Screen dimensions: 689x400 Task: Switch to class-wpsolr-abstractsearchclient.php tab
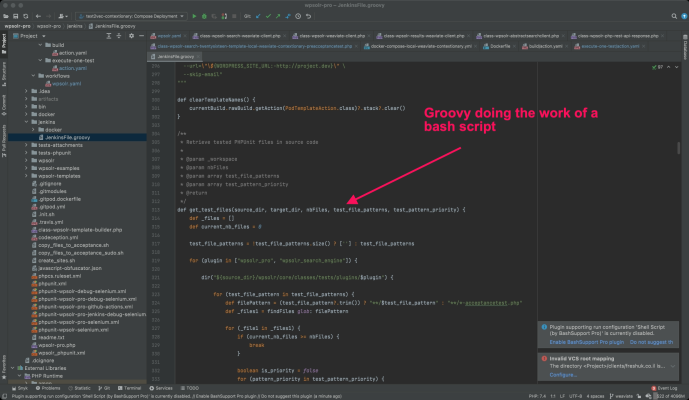coord(521,36)
